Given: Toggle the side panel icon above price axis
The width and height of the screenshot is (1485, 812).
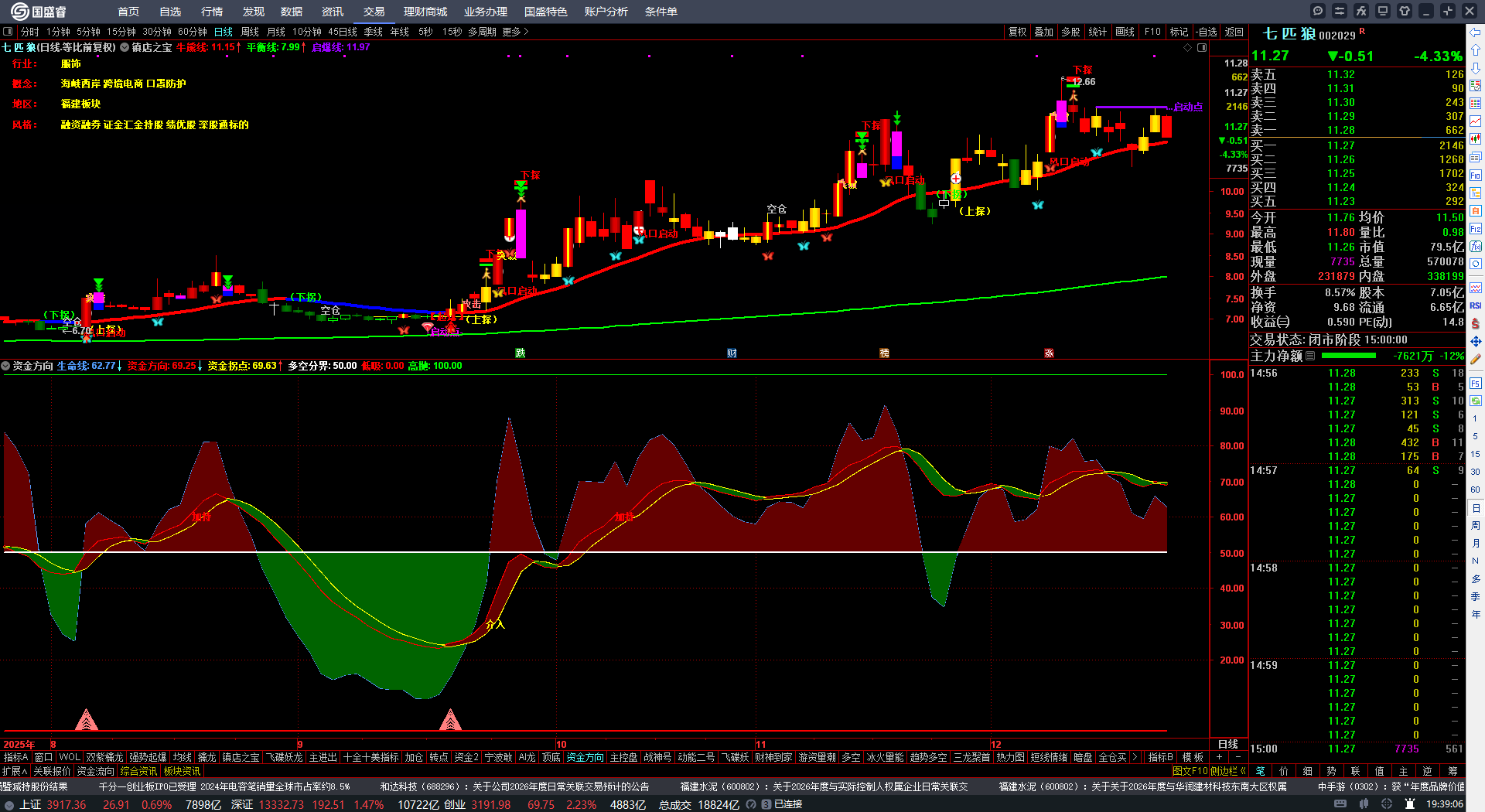Looking at the screenshot, I should click(x=1202, y=48).
